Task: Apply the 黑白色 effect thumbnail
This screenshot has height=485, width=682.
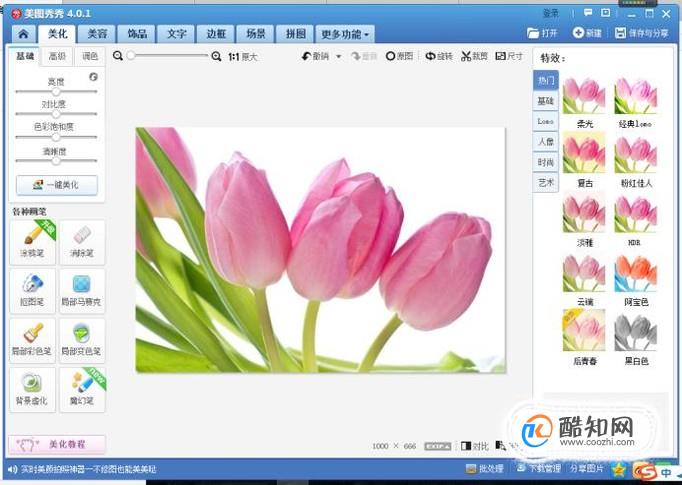Action: [635, 333]
